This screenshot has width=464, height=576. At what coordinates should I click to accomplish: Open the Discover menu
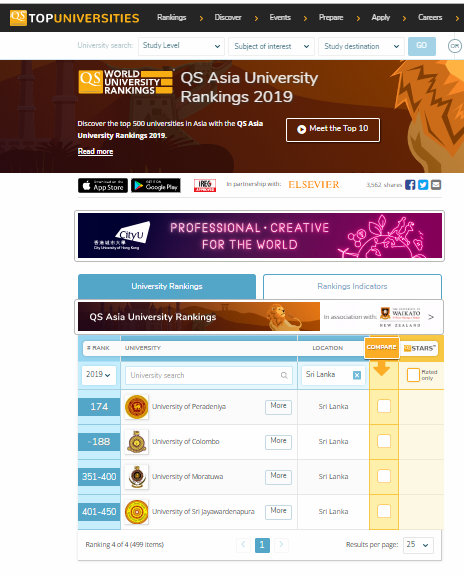point(228,18)
